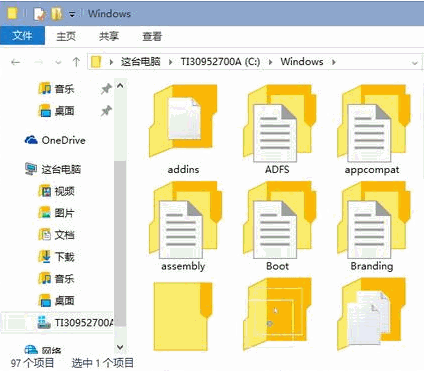Click the addins folder name label
The width and height of the screenshot is (424, 371).
coord(183,169)
